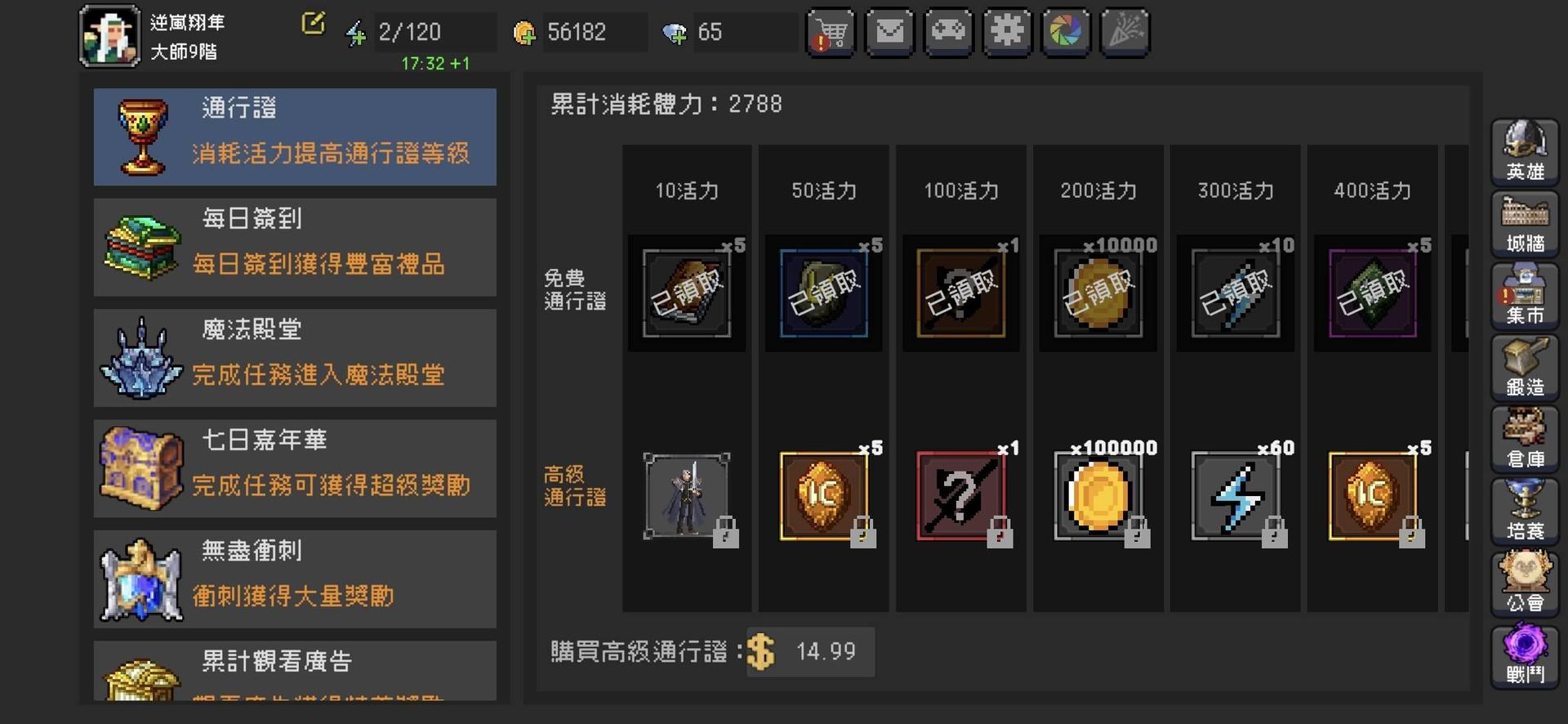Open the 公會 guild icon
The image size is (1568, 724).
pyautogui.click(x=1525, y=583)
